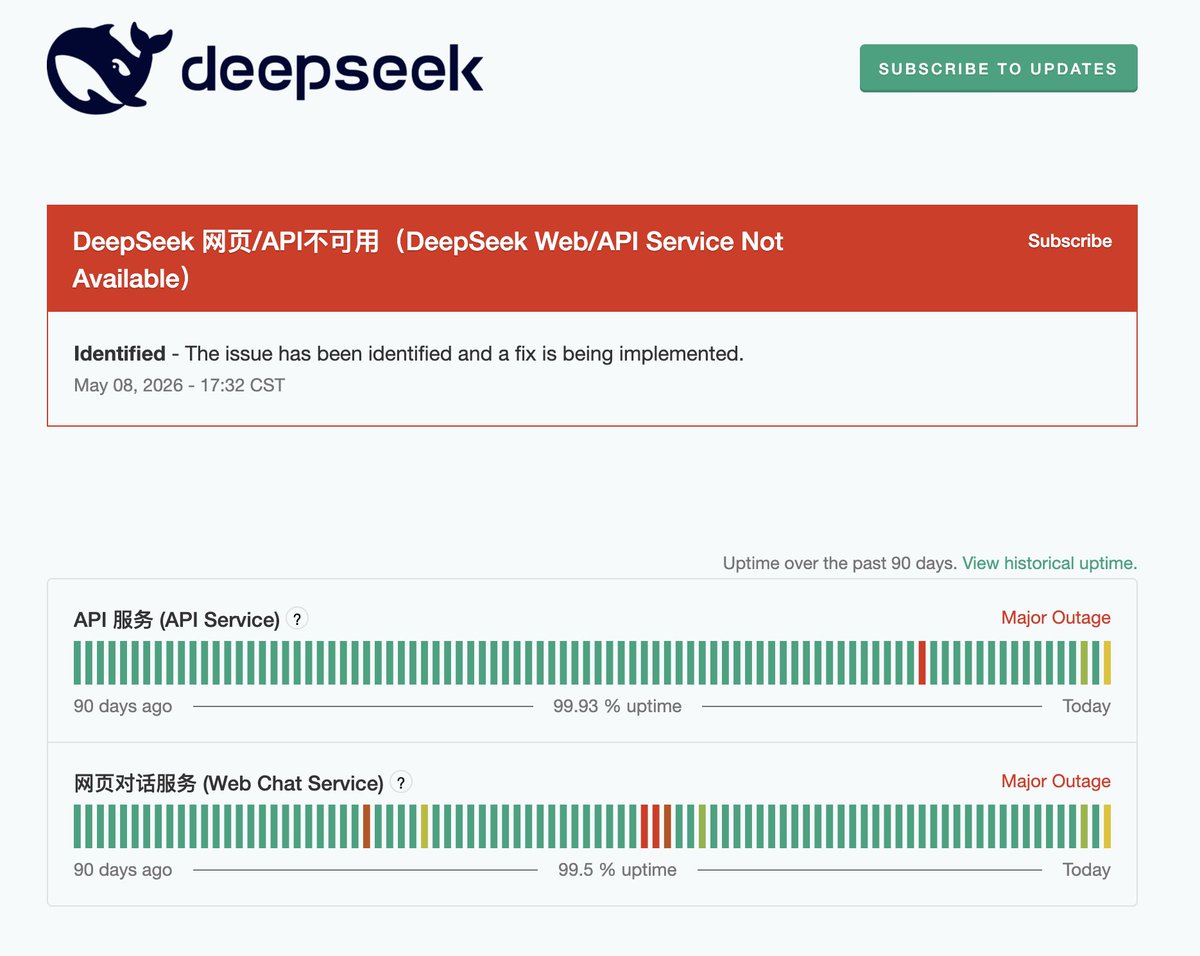Click Major Outage status of Web Chat Service
1200x956 pixels.
[x=1056, y=781]
